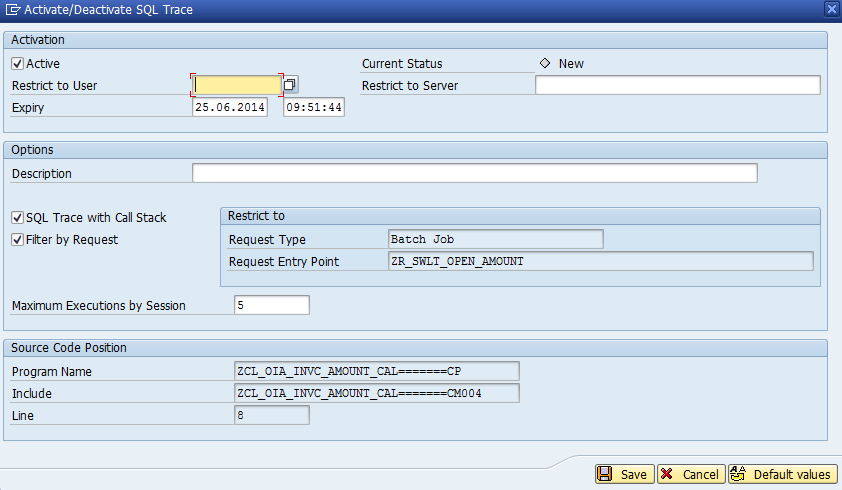Screen dimensions: 842x490
Task: Click the Include label
Action: (x=32, y=394)
